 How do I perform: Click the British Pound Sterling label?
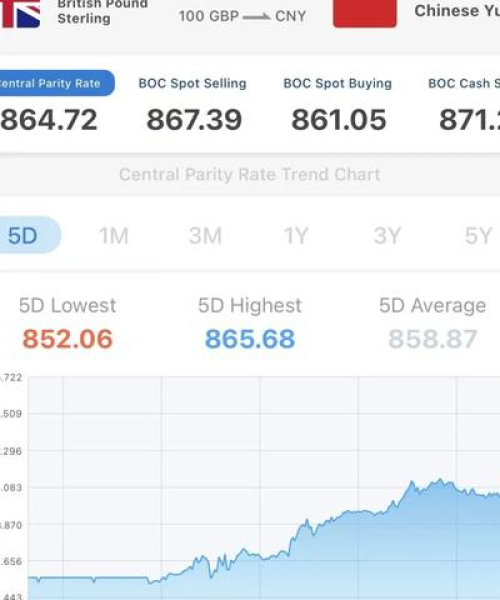[x=103, y=11]
